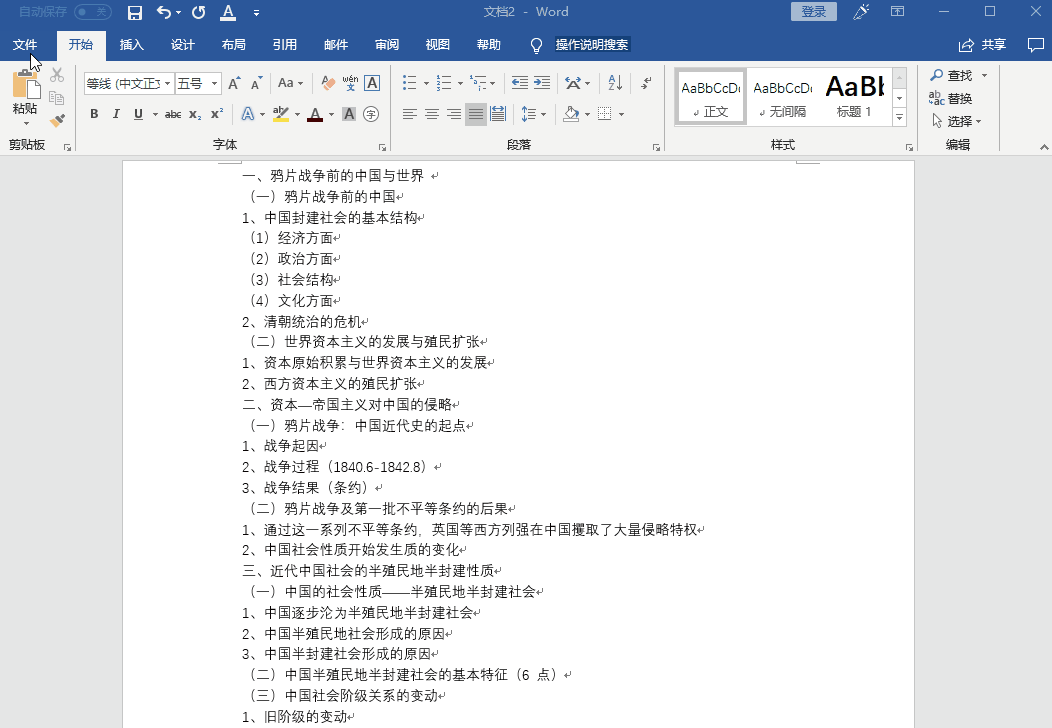The height and width of the screenshot is (728, 1052).
Task: Open font group dialog launcher
Action: pos(382,147)
